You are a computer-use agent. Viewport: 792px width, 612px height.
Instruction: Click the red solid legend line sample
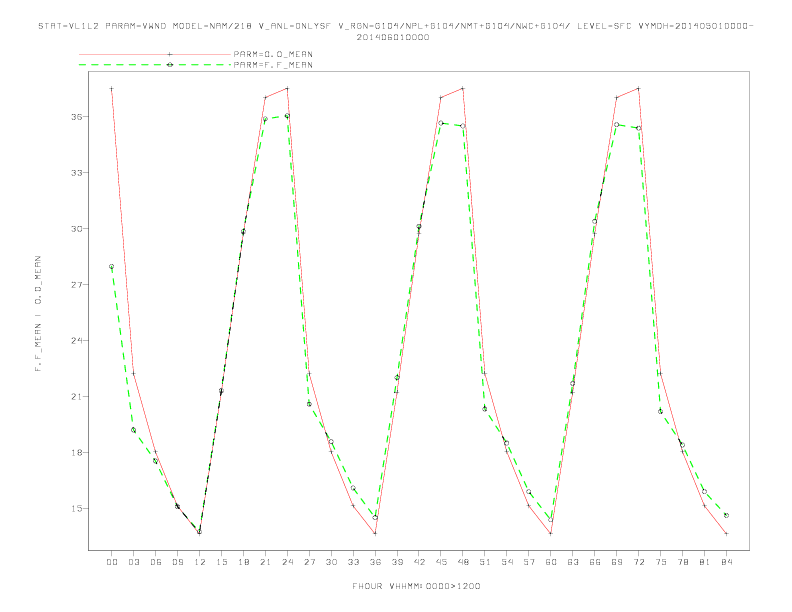[155, 54]
